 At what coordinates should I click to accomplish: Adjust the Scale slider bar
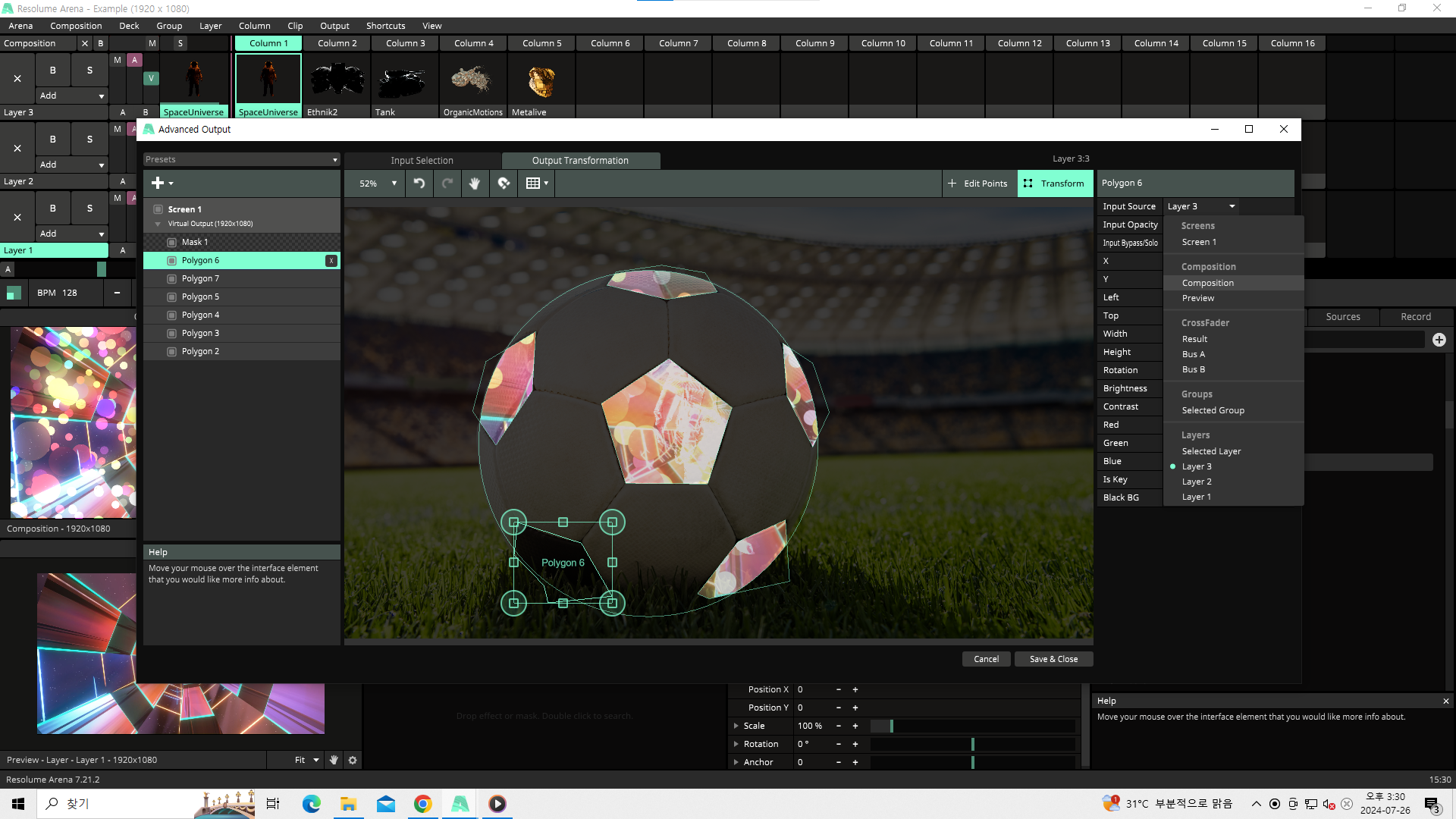(x=972, y=726)
